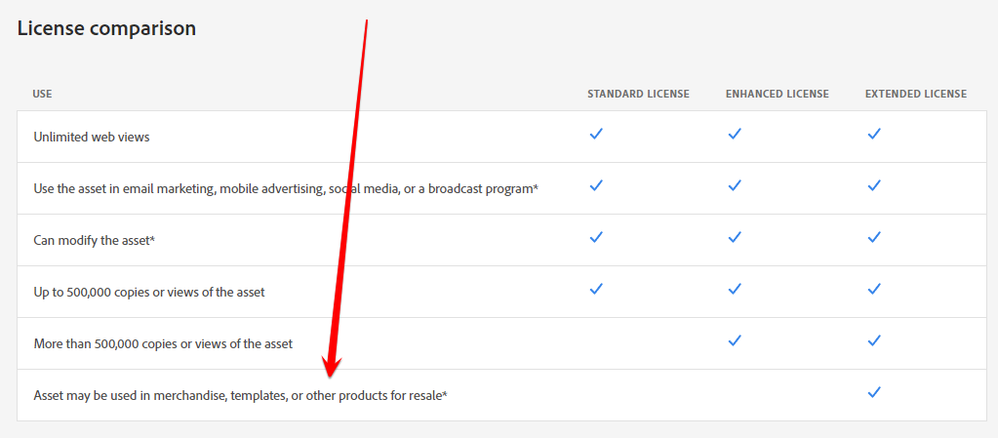Click Enhanced checkmark for More than 500,000 copies
This screenshot has width=998, height=438.
click(x=735, y=341)
